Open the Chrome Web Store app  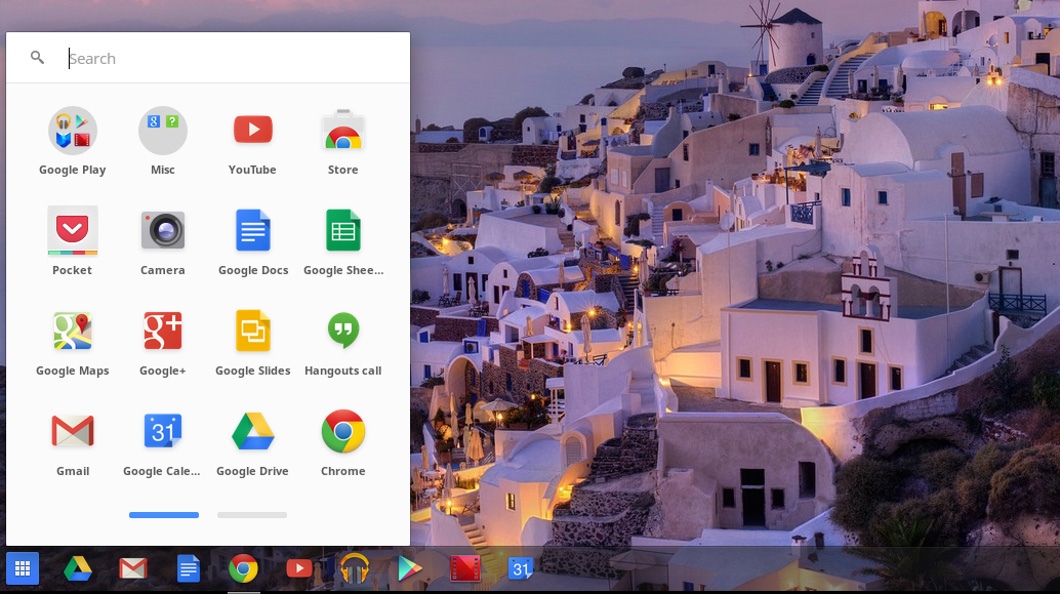coord(343,130)
